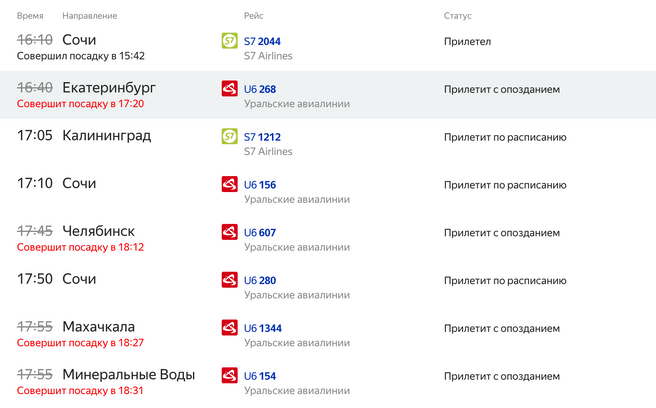Open flight U6 156 link

click(260, 185)
